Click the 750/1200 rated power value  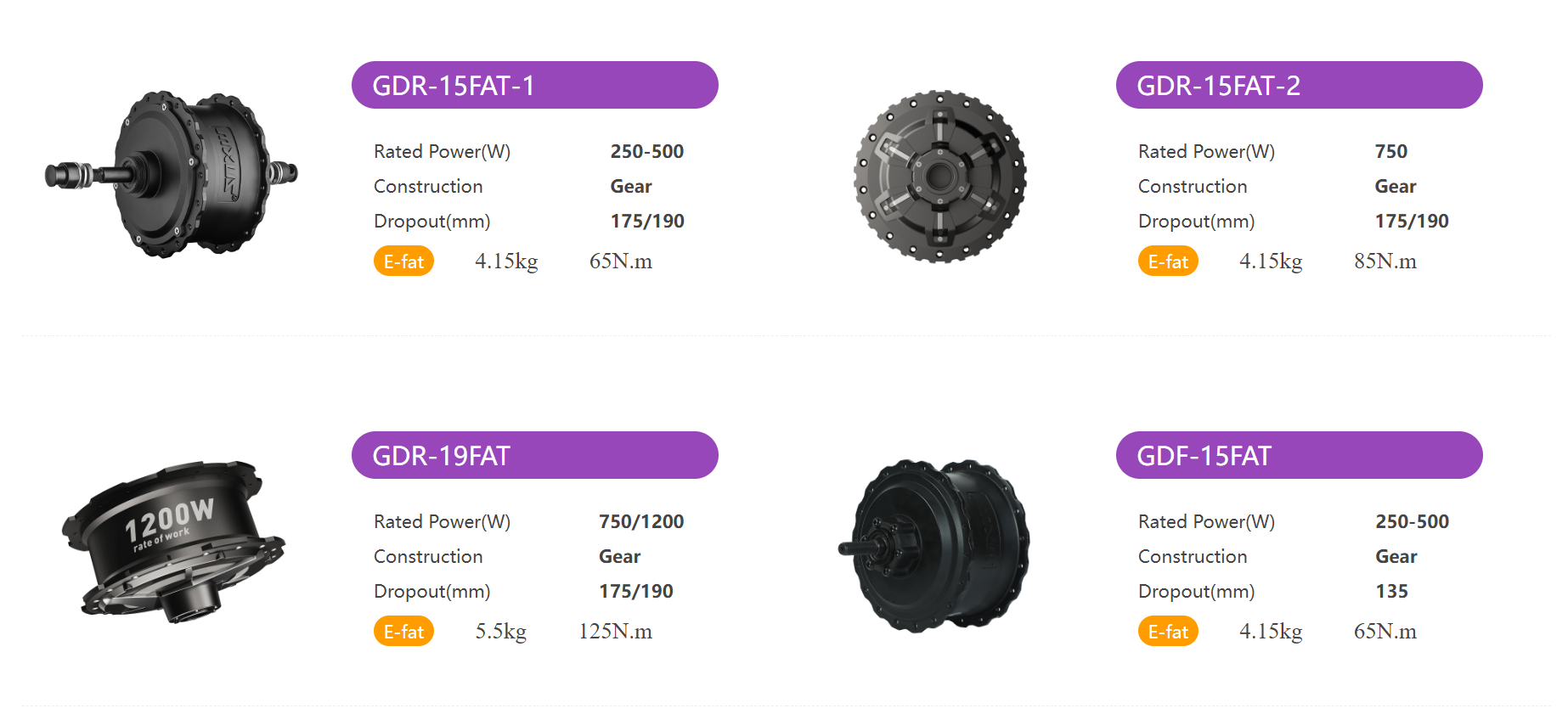click(x=641, y=521)
